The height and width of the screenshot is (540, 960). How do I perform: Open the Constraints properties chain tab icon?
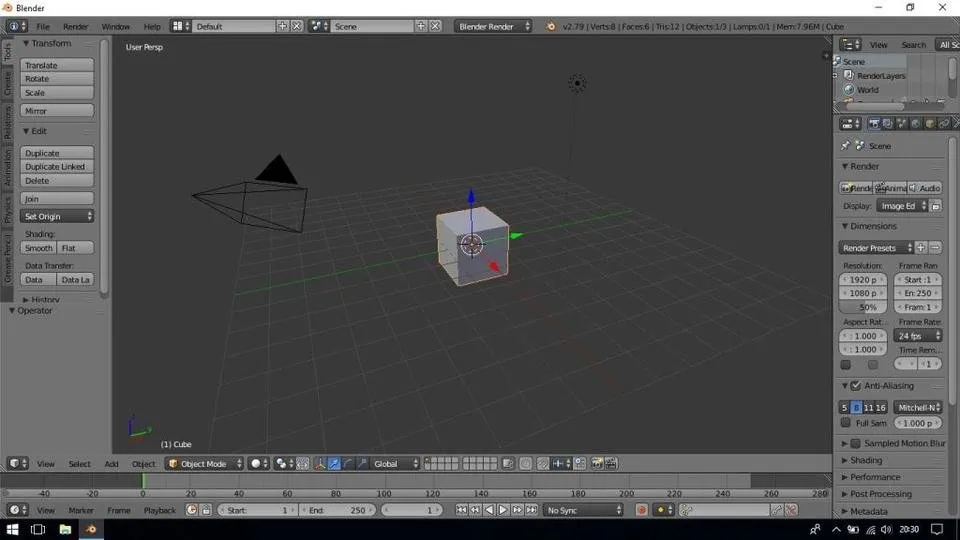click(944, 124)
